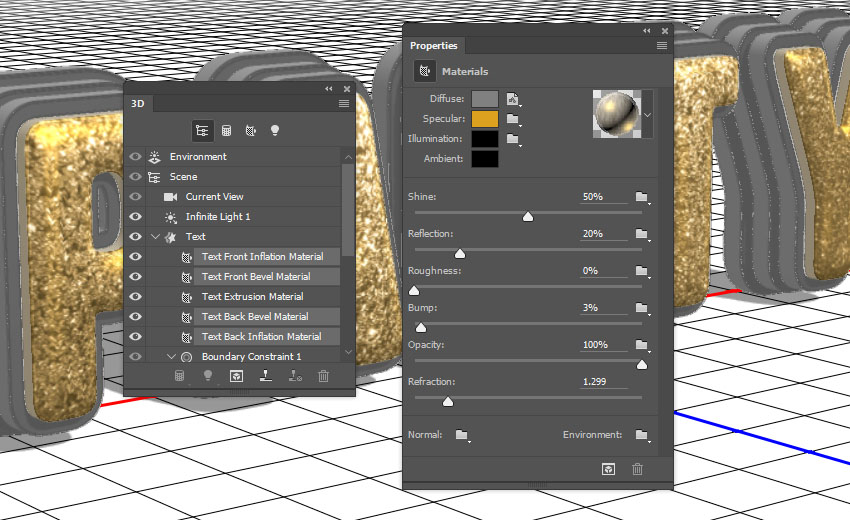The width and height of the screenshot is (850, 520).
Task: Filter 3D panel by materials
Action: [x=250, y=130]
